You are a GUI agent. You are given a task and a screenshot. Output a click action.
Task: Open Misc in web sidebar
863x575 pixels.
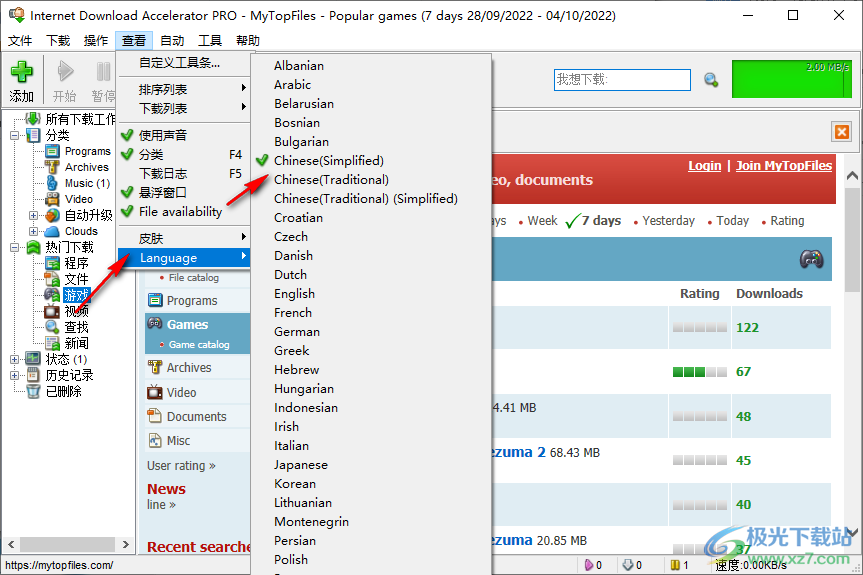(x=178, y=441)
